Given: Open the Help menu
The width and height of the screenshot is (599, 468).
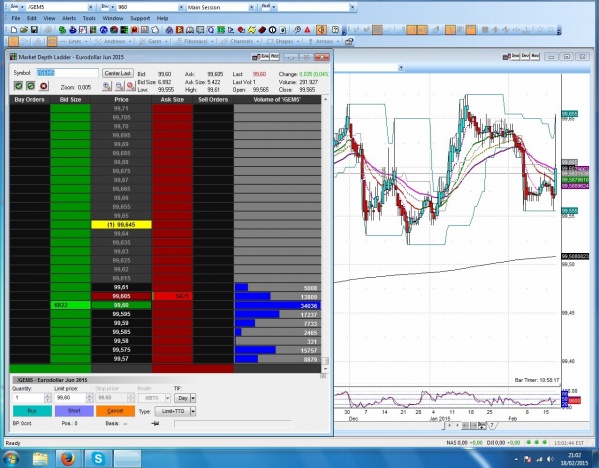Looking at the screenshot, I should pyautogui.click(x=162, y=18).
